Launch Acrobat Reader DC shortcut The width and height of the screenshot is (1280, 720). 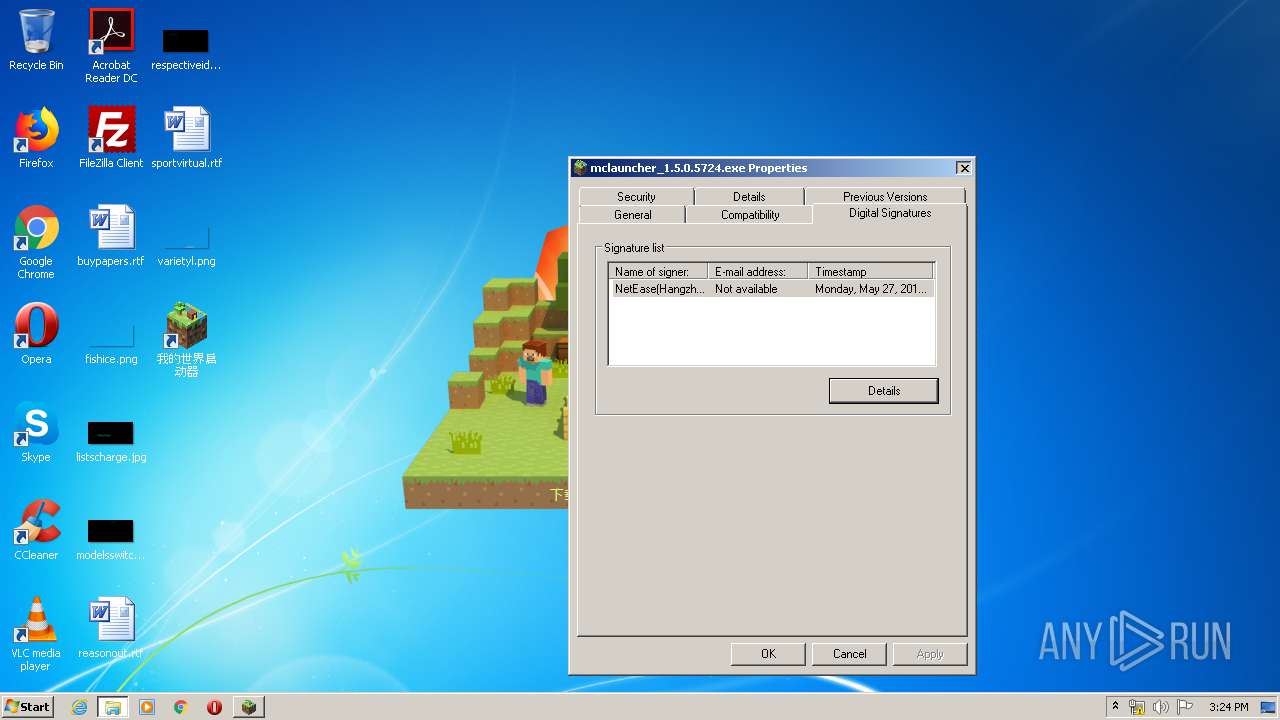111,46
